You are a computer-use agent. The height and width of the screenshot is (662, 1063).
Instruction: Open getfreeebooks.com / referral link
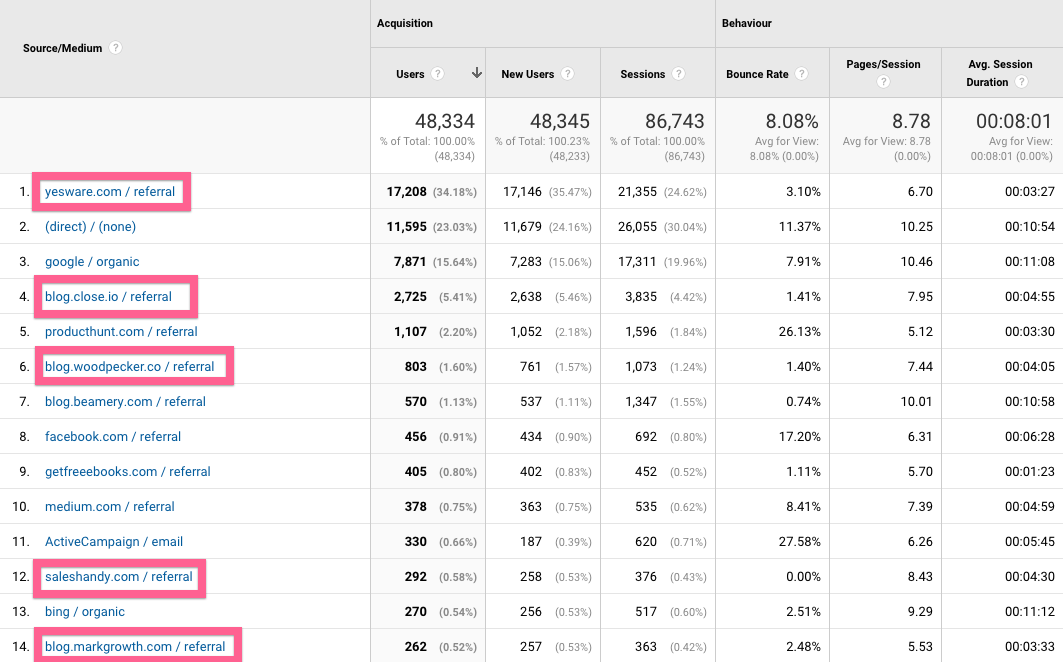[x=127, y=471]
